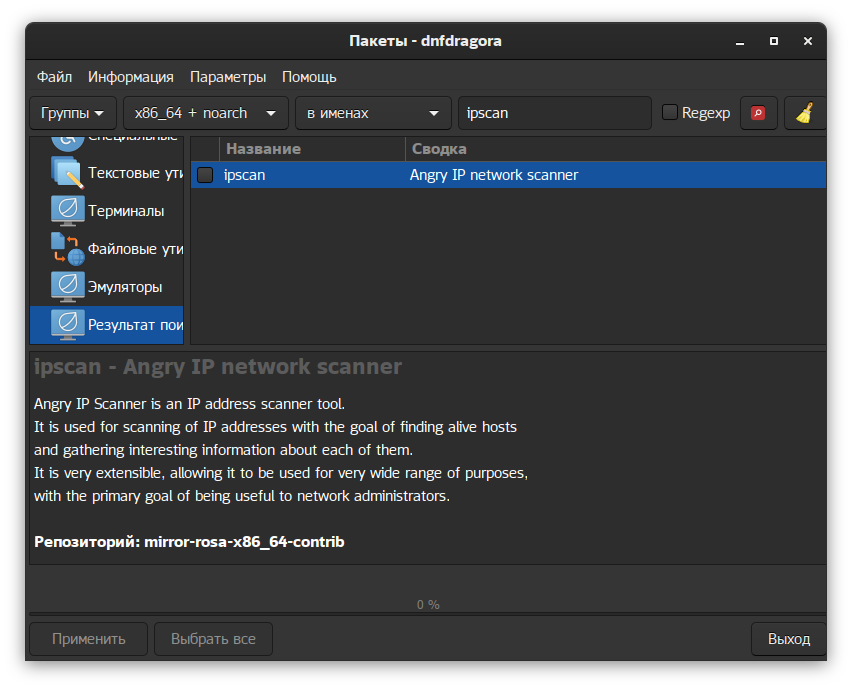Image resolution: width=852 pixels, height=689 pixels.
Task: Open the Параметры menu
Action: coord(228,77)
